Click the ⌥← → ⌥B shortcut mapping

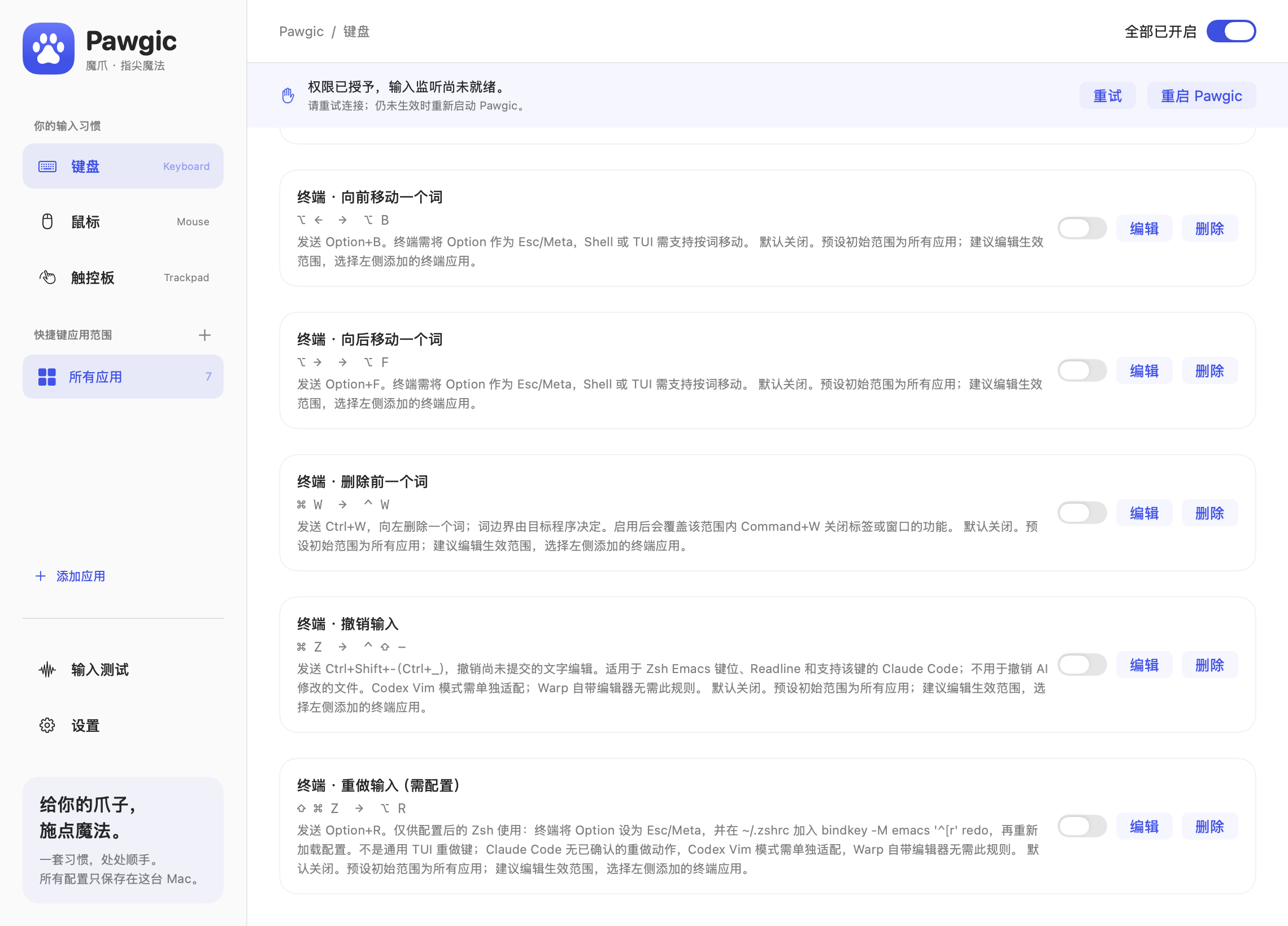(x=343, y=220)
